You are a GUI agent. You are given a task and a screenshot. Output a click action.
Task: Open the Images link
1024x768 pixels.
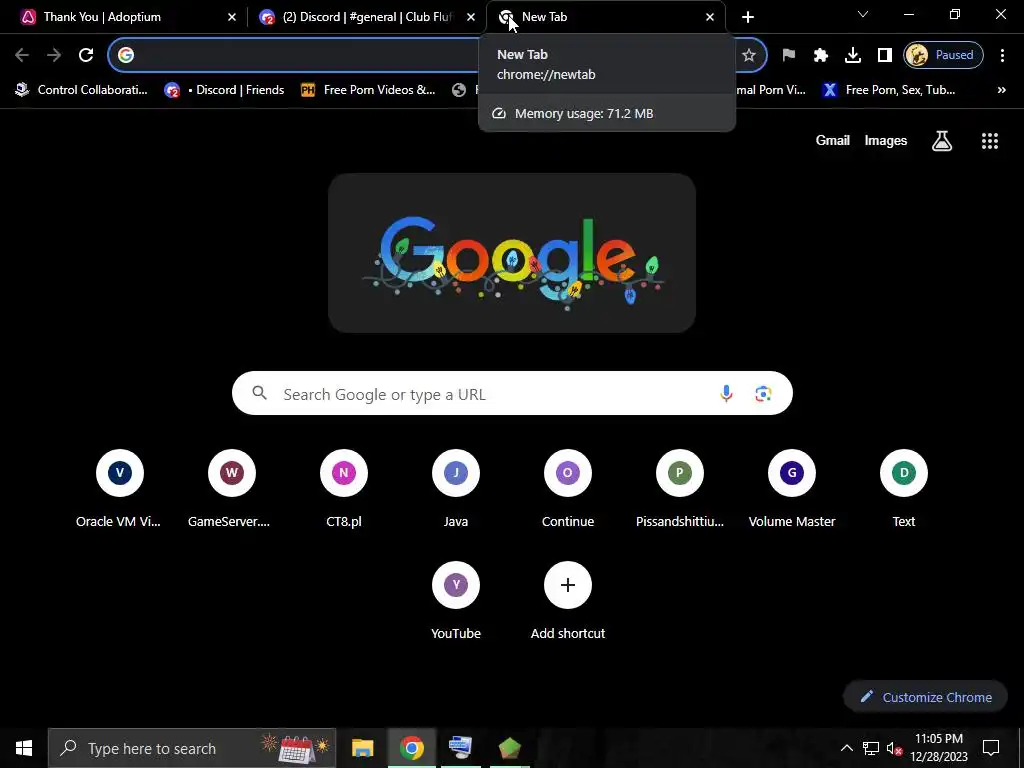886,140
